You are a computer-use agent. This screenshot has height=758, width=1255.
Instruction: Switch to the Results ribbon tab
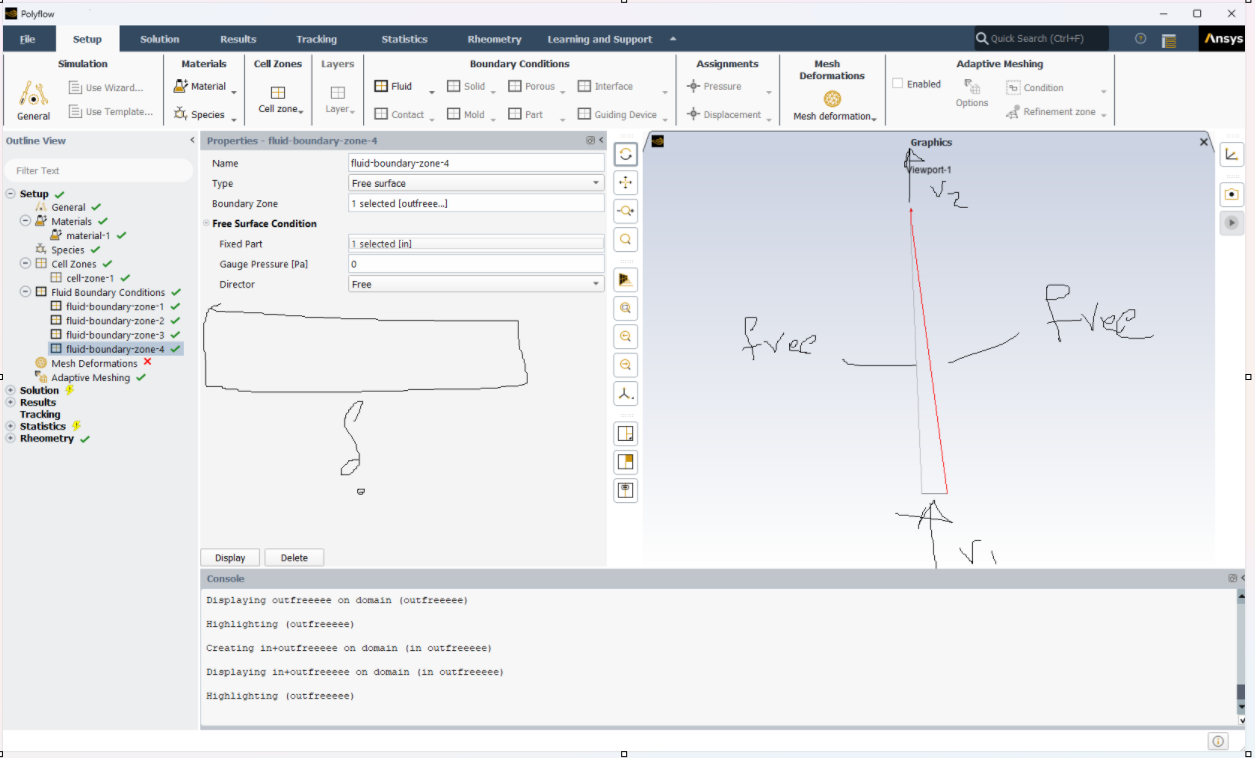pos(238,39)
